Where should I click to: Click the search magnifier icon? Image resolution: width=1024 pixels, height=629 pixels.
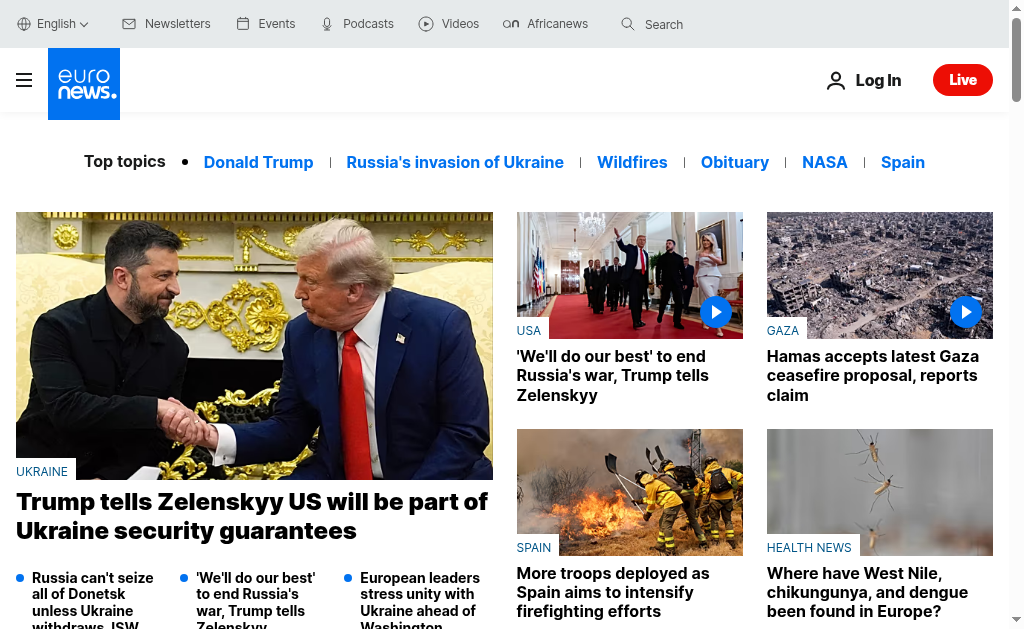point(628,24)
